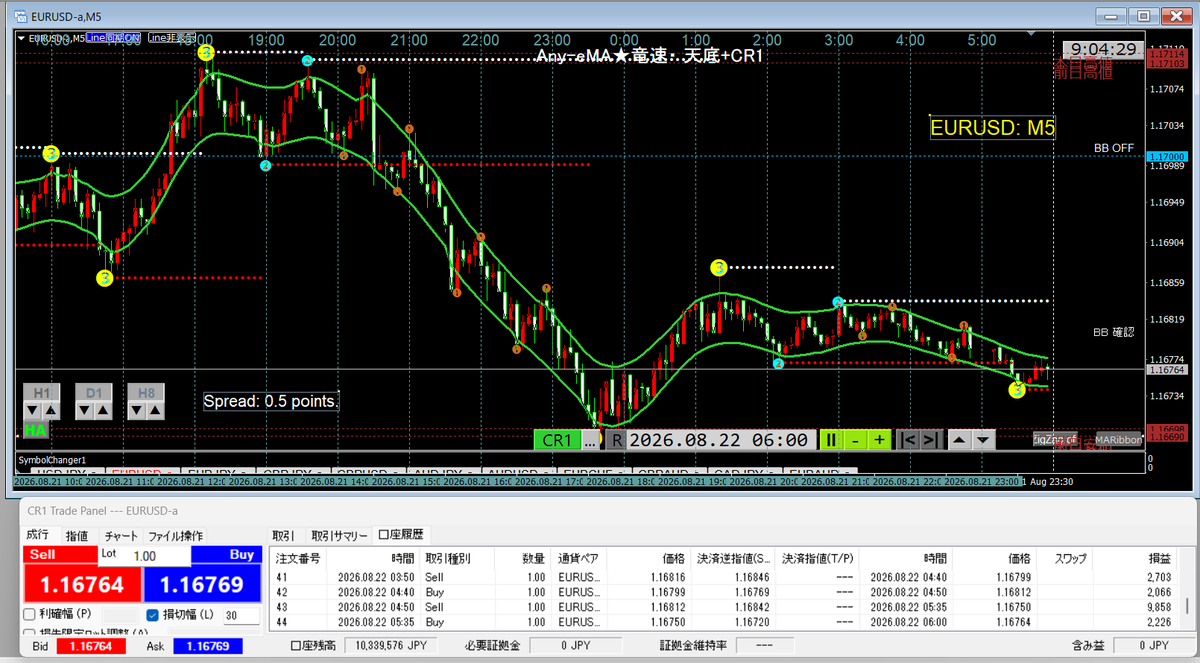The height and width of the screenshot is (663, 1200).
Task: Click the down arrow under D1
Action: pos(85,410)
